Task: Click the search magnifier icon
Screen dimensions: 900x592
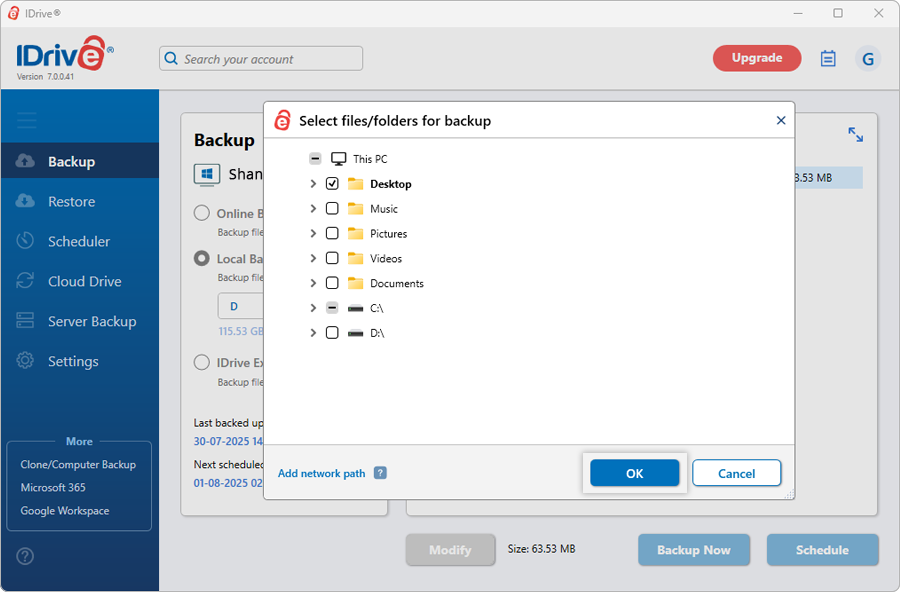Action: [171, 59]
